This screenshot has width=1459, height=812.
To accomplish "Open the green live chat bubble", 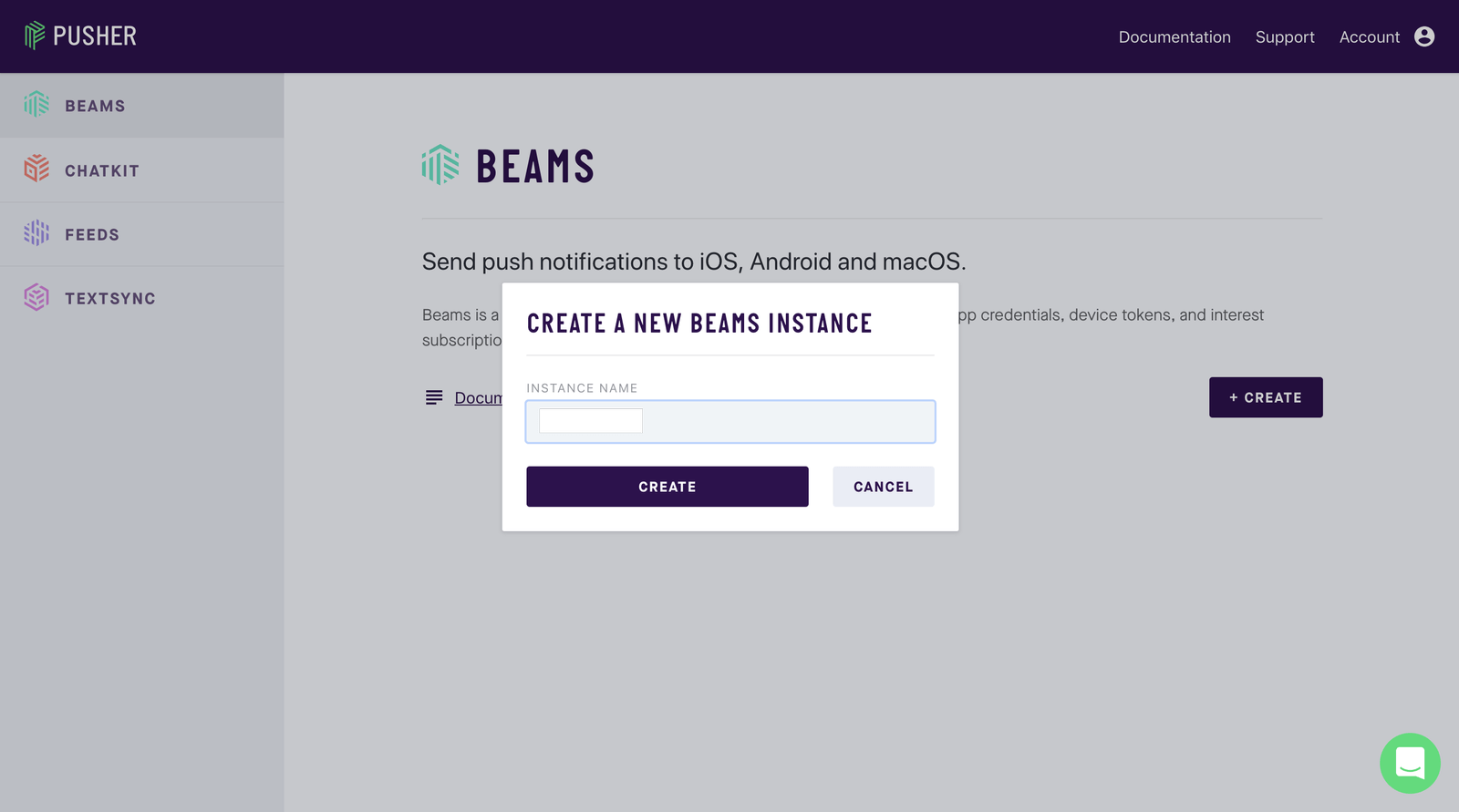I will click(1410, 764).
